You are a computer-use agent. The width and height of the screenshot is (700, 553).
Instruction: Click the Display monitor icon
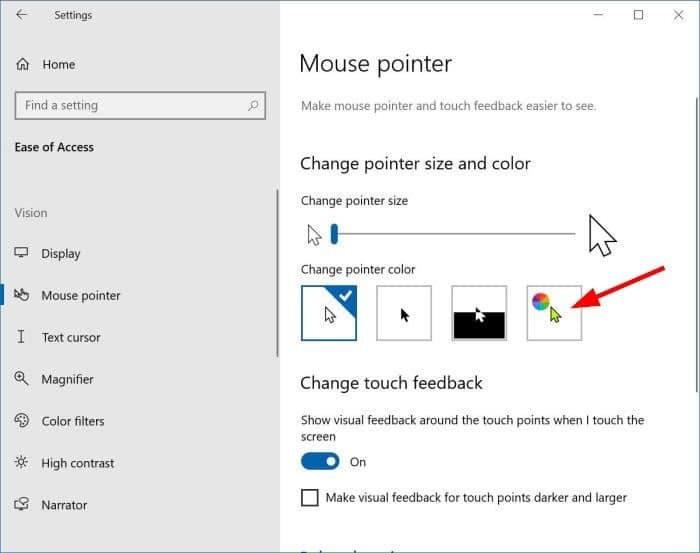click(x=21, y=253)
